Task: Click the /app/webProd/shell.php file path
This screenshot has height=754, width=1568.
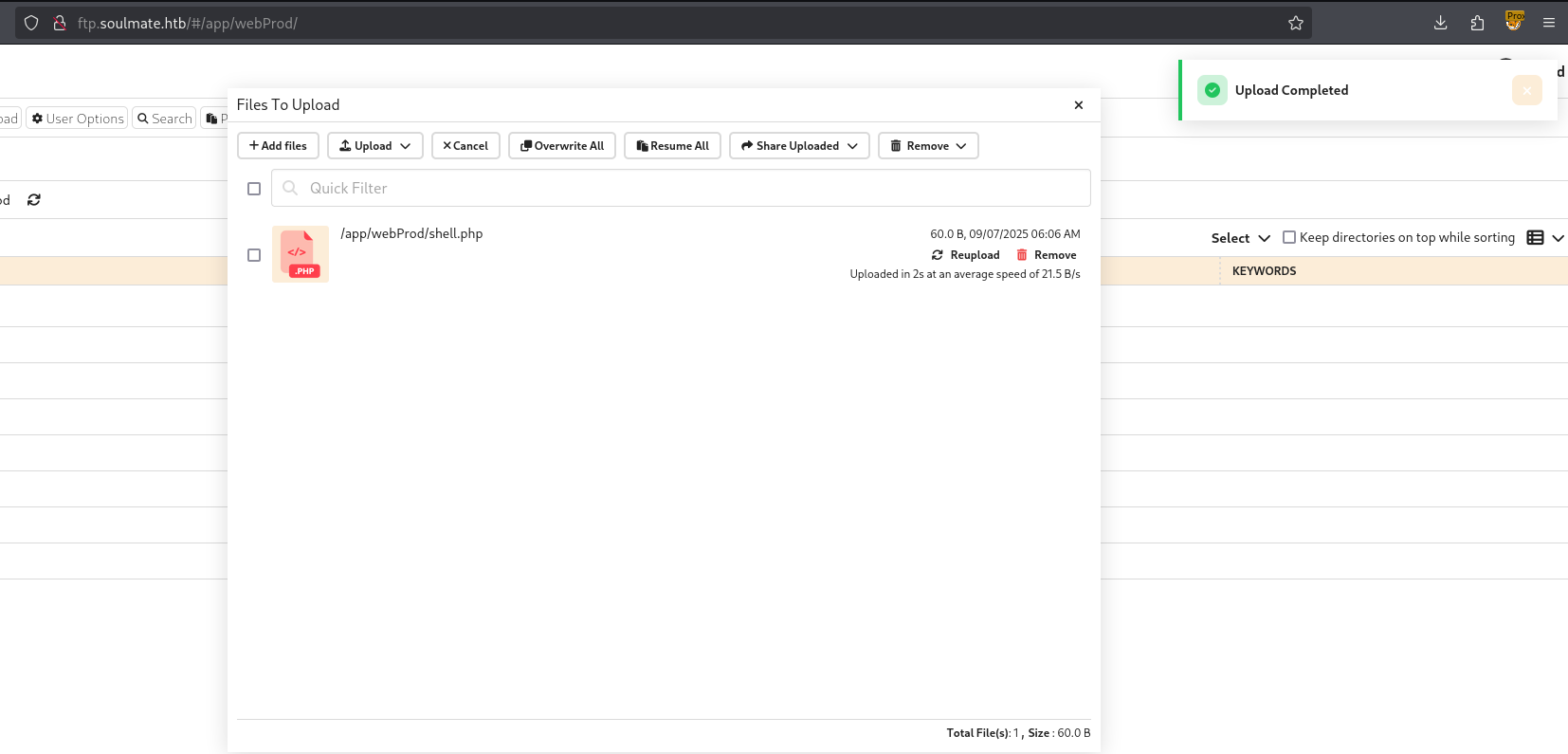Action: pos(411,233)
